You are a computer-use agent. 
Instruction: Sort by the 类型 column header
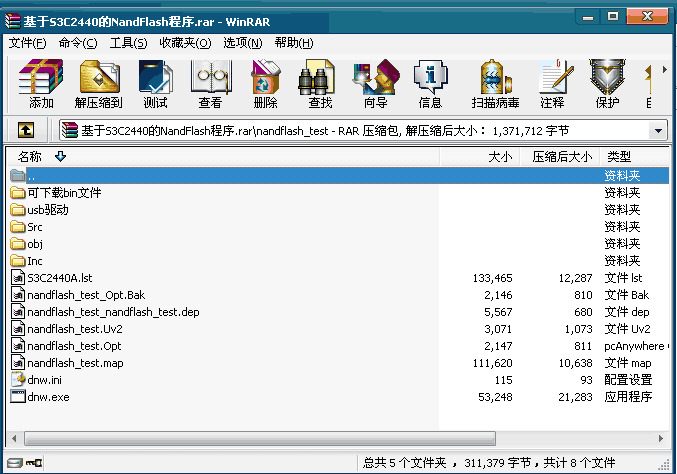(x=634, y=157)
